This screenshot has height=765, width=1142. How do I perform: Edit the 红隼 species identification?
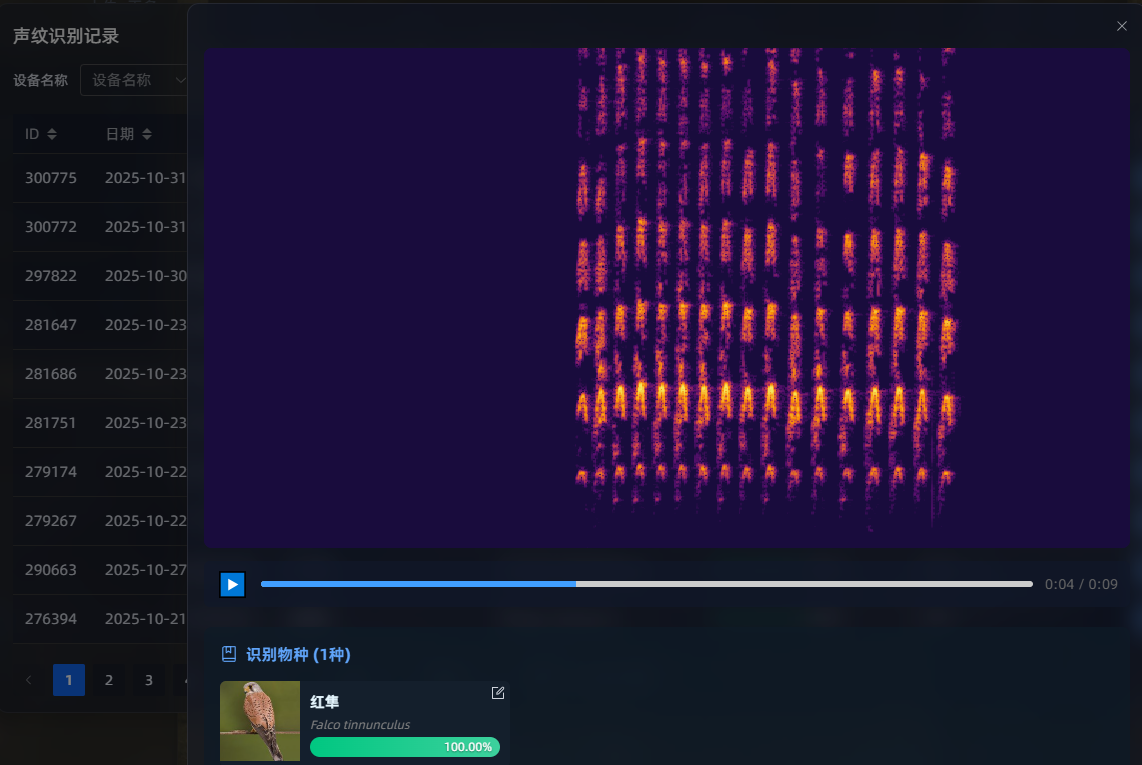pos(498,693)
